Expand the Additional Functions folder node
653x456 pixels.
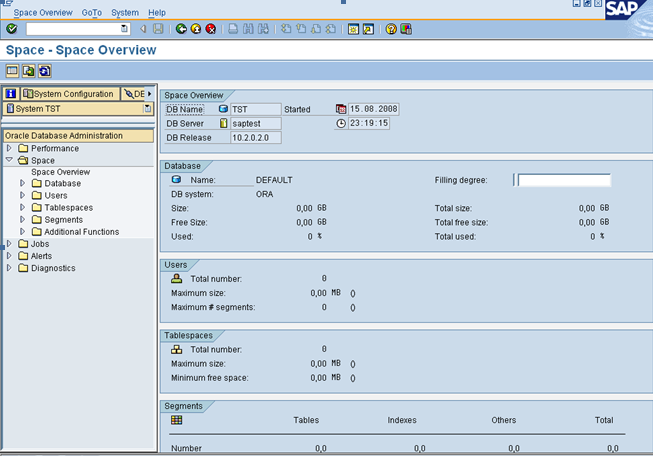pos(22,231)
